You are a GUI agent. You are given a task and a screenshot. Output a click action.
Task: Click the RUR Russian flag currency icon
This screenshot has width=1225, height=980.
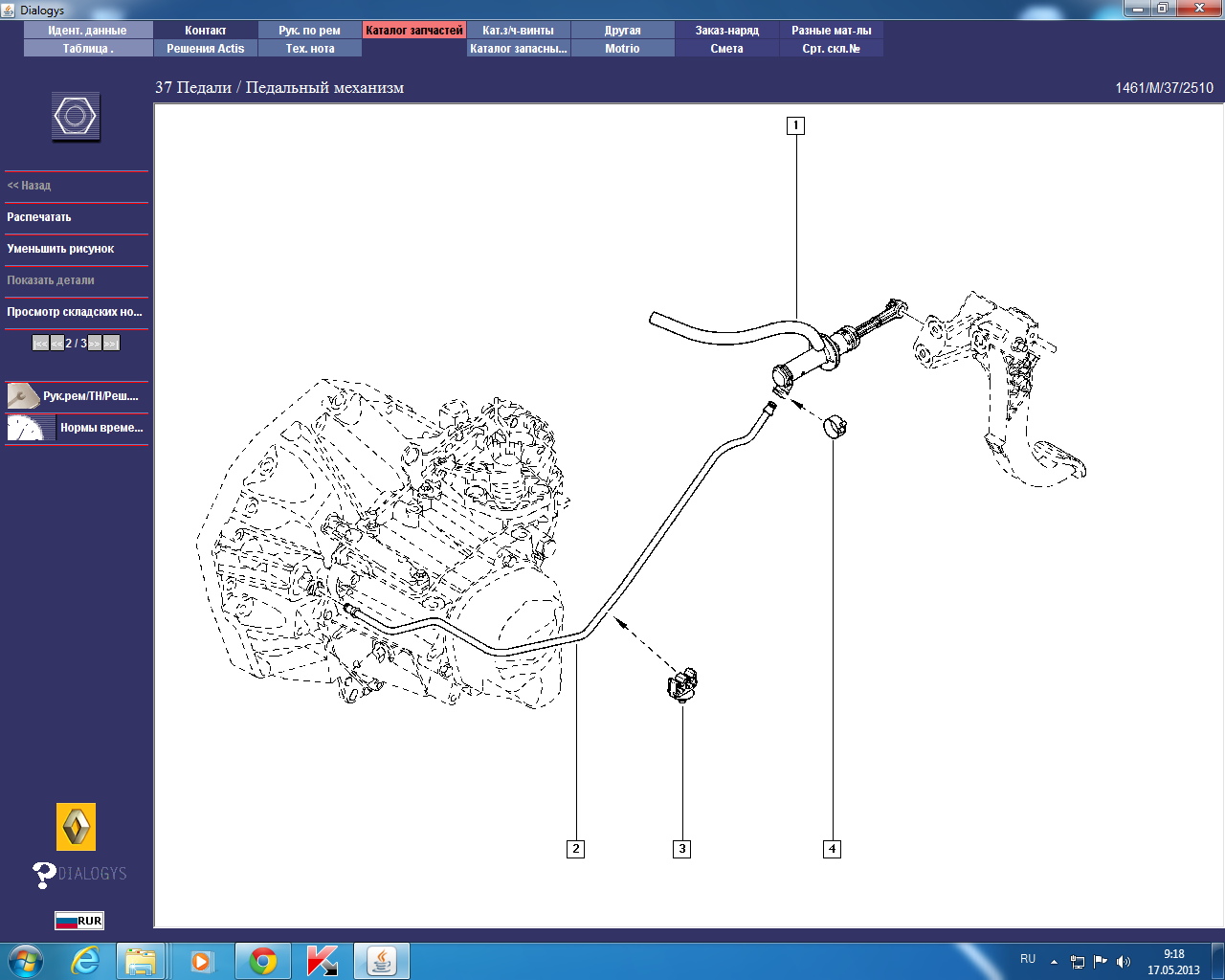pos(79,921)
